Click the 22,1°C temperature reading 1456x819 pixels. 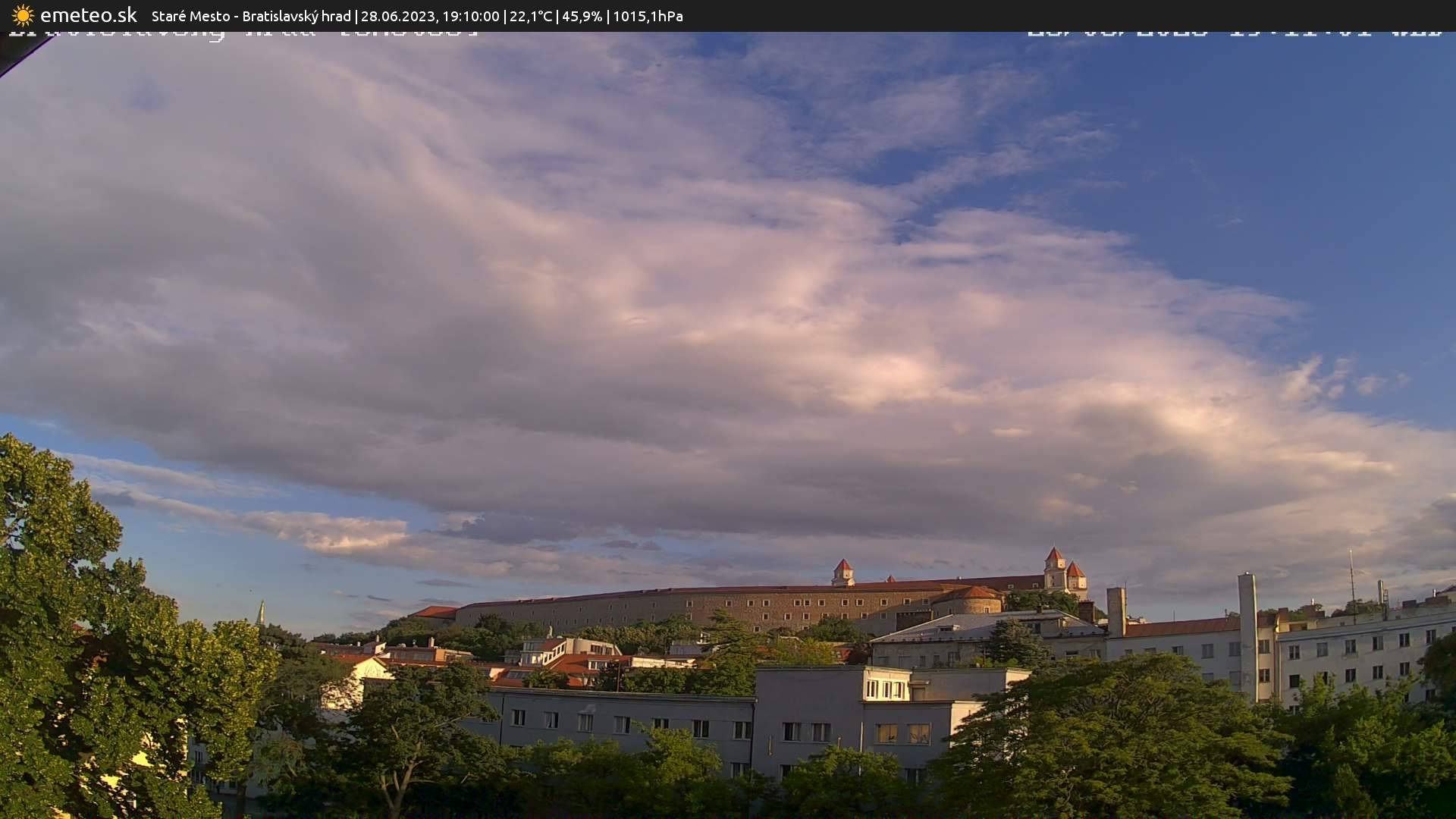point(531,16)
